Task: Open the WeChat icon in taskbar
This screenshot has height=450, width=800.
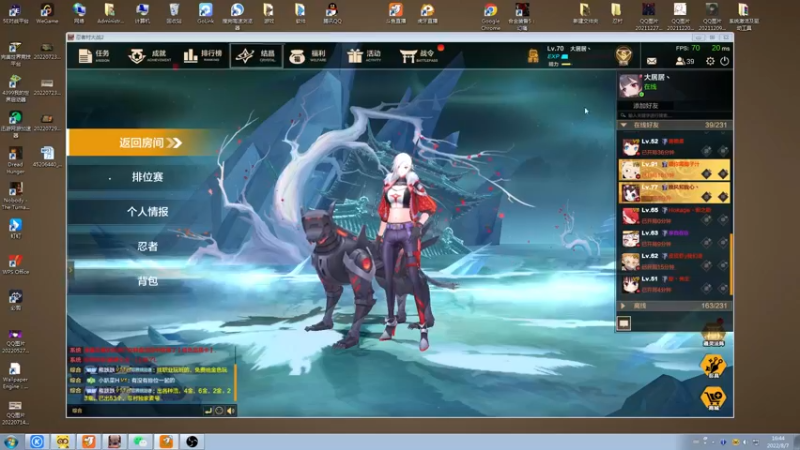Action: (x=140, y=442)
